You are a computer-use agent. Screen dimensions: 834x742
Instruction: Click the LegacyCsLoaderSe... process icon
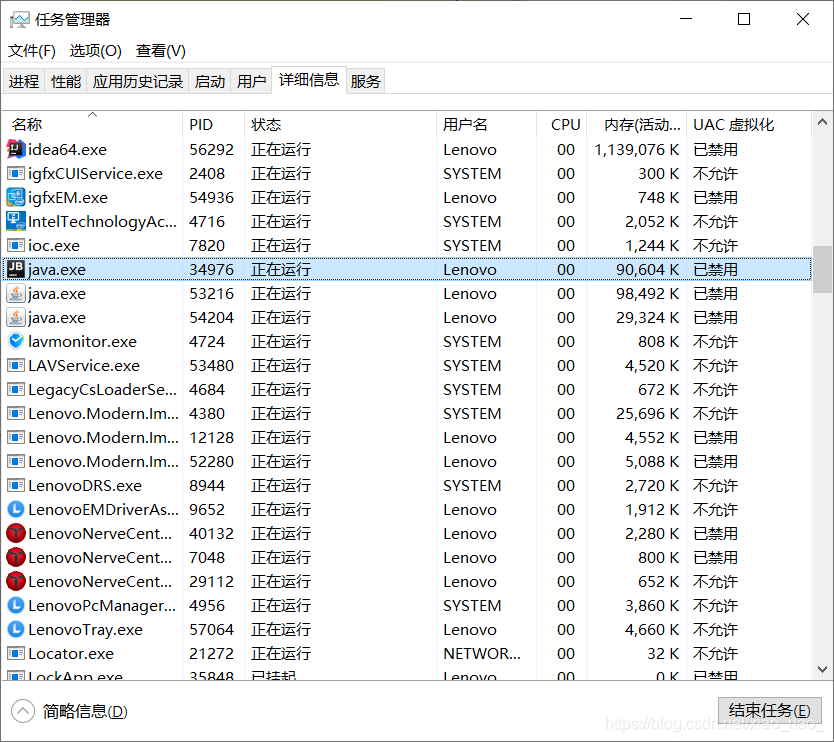(16, 389)
